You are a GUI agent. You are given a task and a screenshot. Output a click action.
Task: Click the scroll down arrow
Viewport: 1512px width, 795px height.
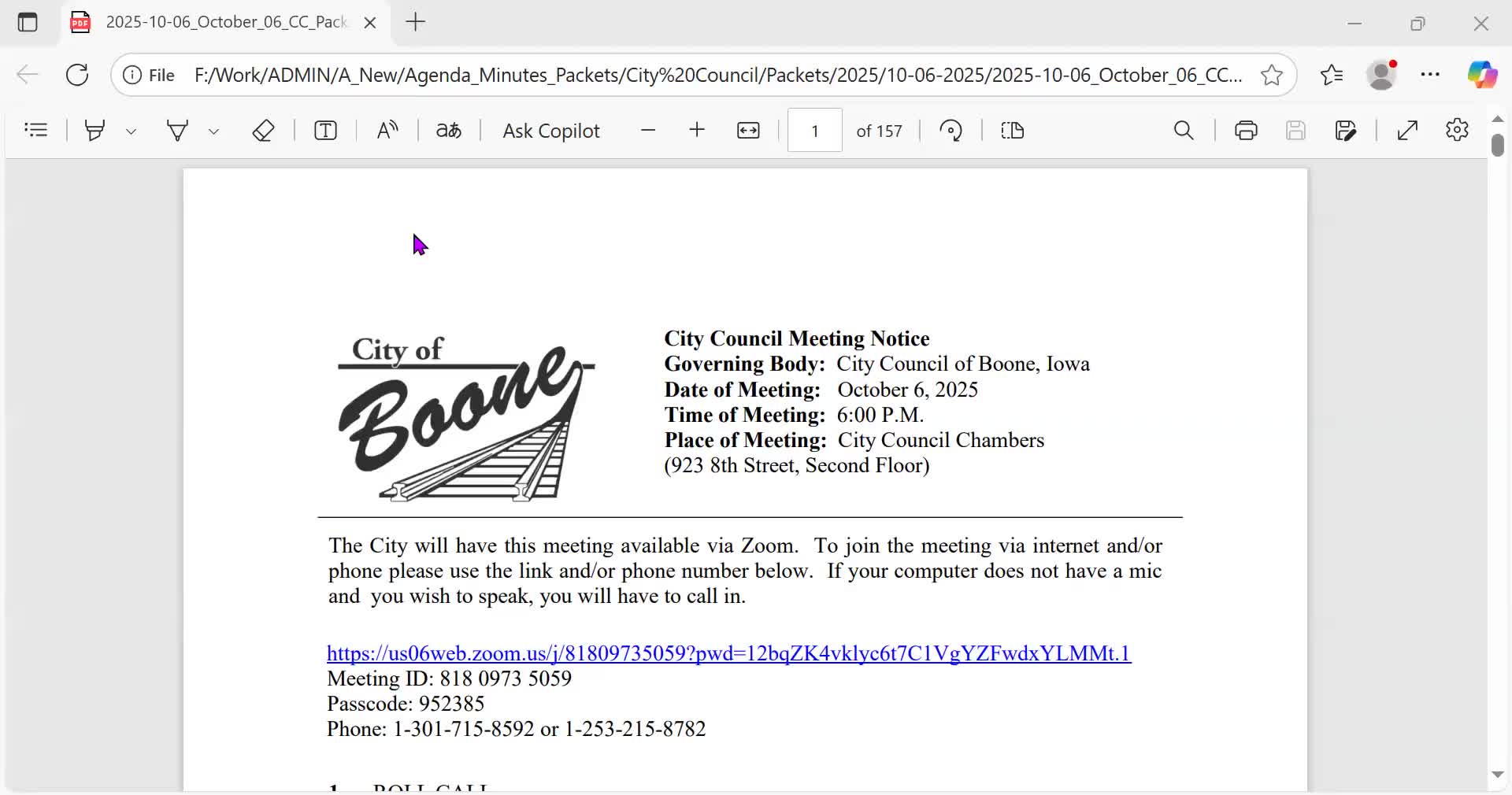(1498, 775)
